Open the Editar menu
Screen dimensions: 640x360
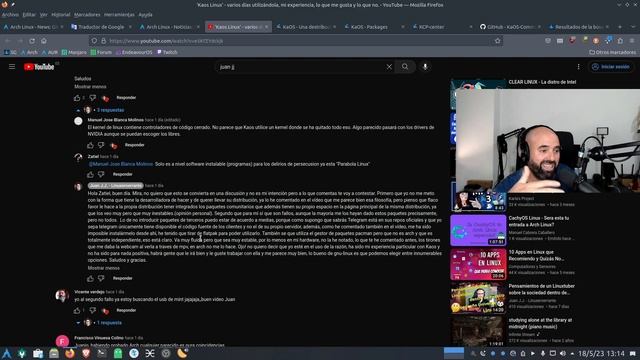29,15
